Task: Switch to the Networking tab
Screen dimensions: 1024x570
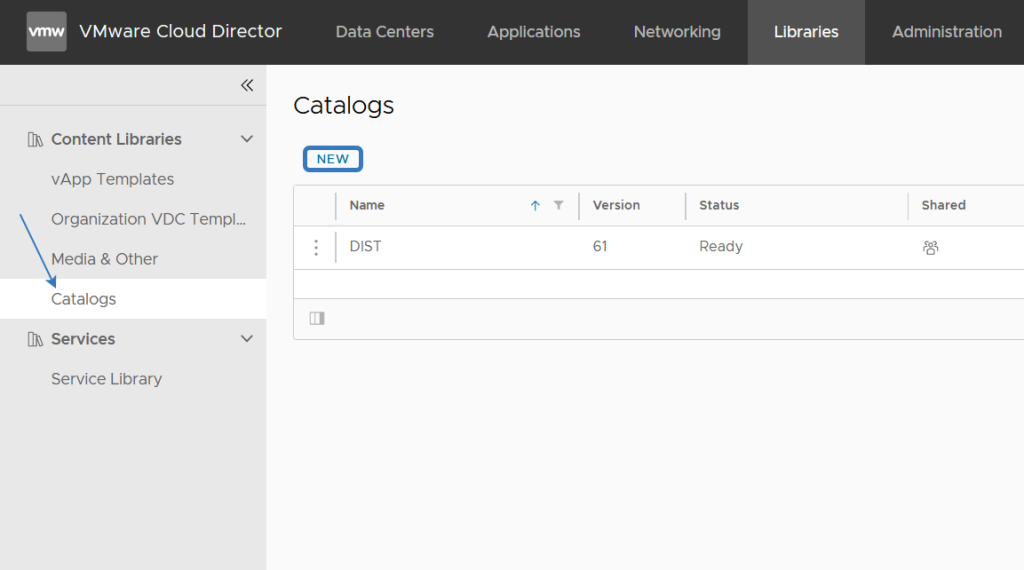Action: pos(677,31)
